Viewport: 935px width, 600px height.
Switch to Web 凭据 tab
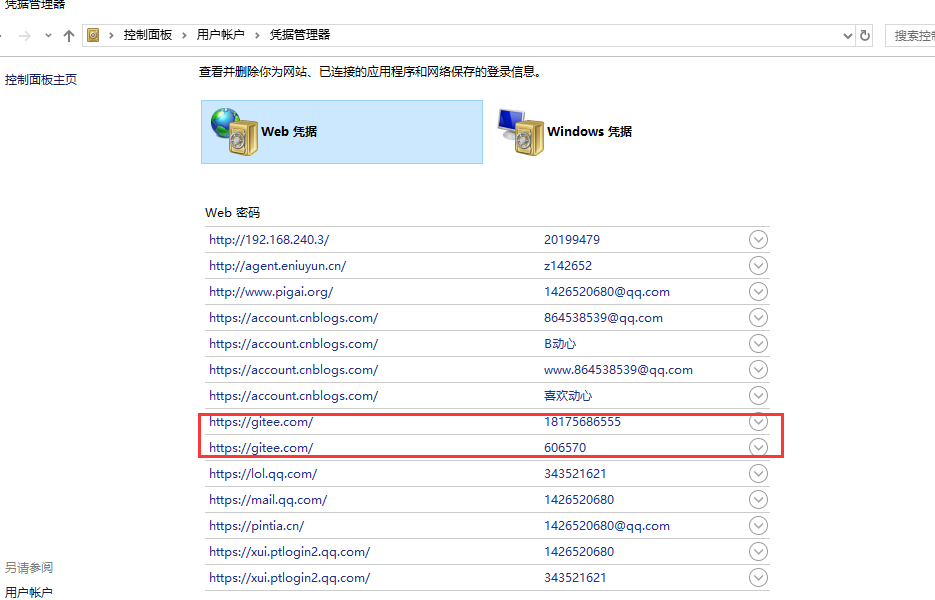tap(342, 132)
